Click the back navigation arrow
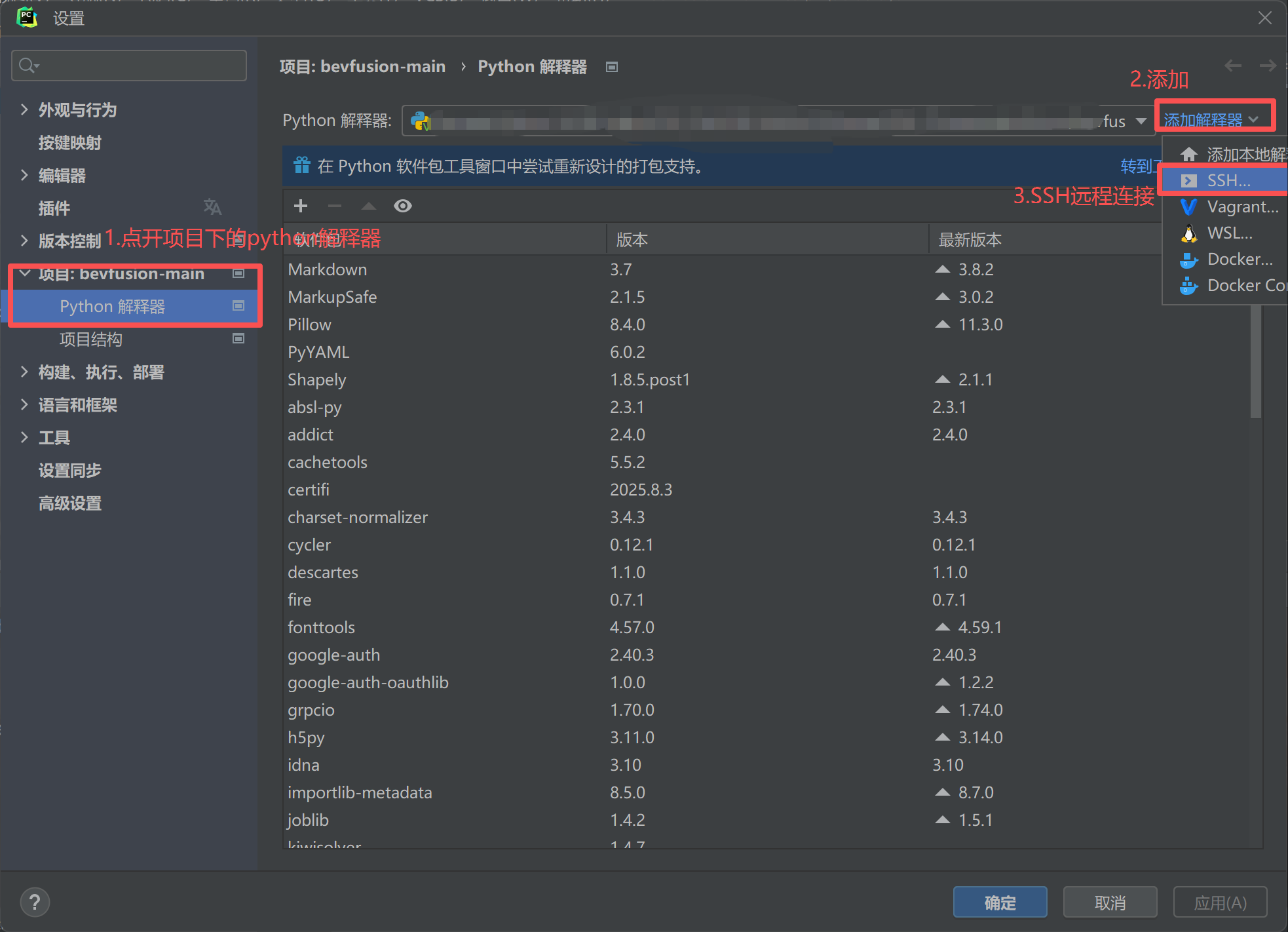This screenshot has height=932, width=1288. click(1233, 66)
